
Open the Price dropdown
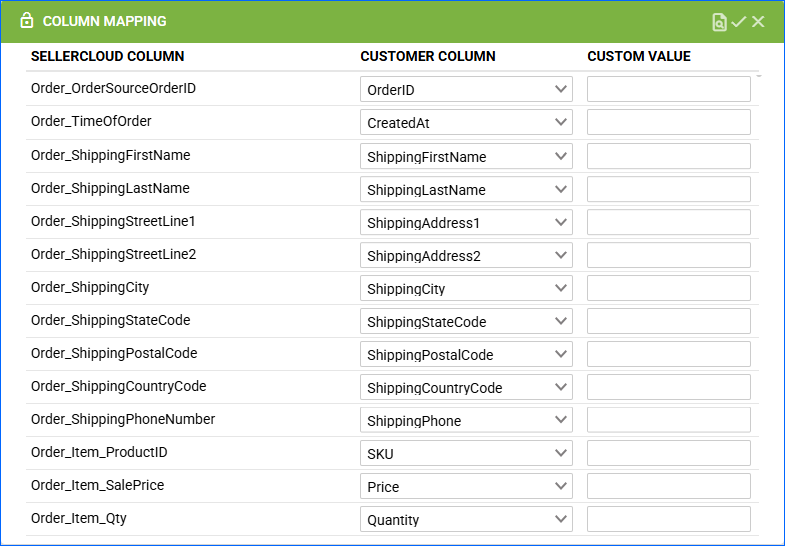click(466, 486)
